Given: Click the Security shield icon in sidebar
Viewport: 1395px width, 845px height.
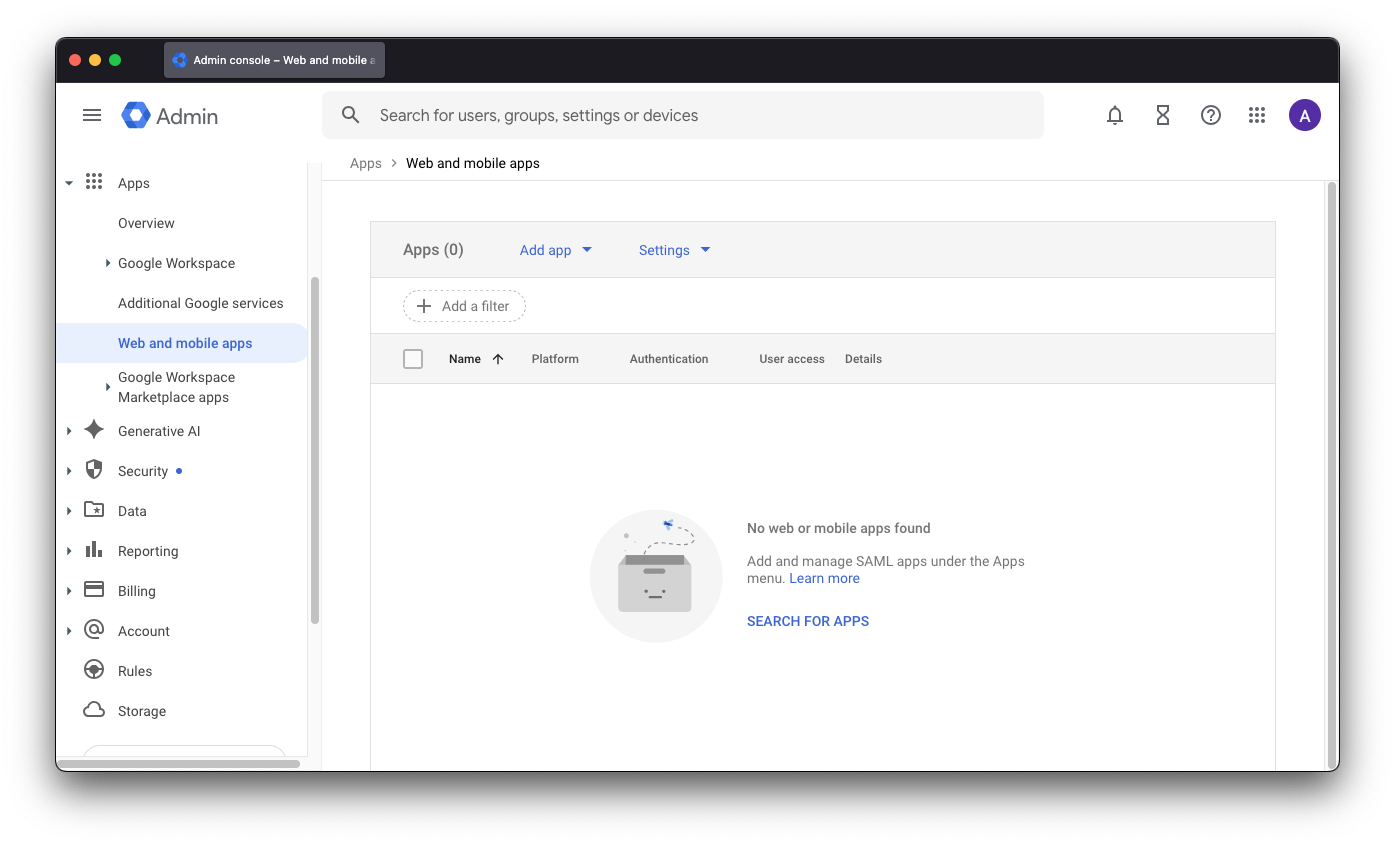Looking at the screenshot, I should coord(93,470).
